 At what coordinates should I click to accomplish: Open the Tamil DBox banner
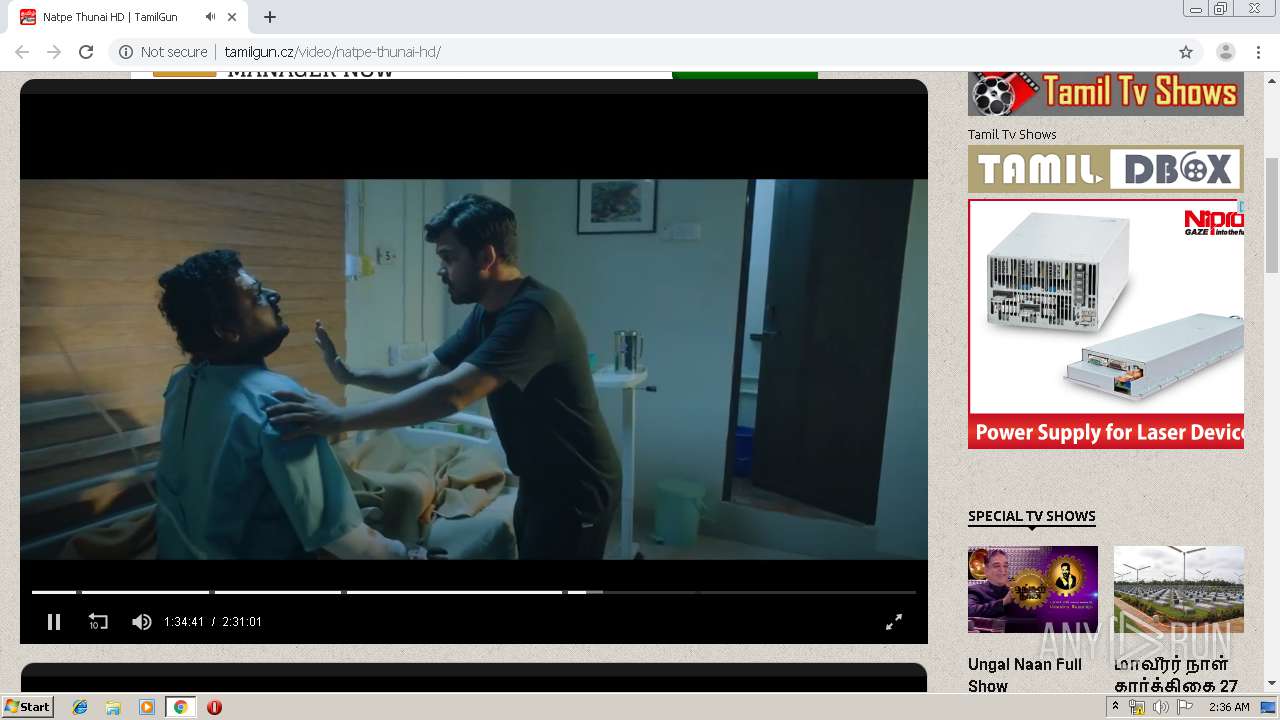(x=1106, y=169)
